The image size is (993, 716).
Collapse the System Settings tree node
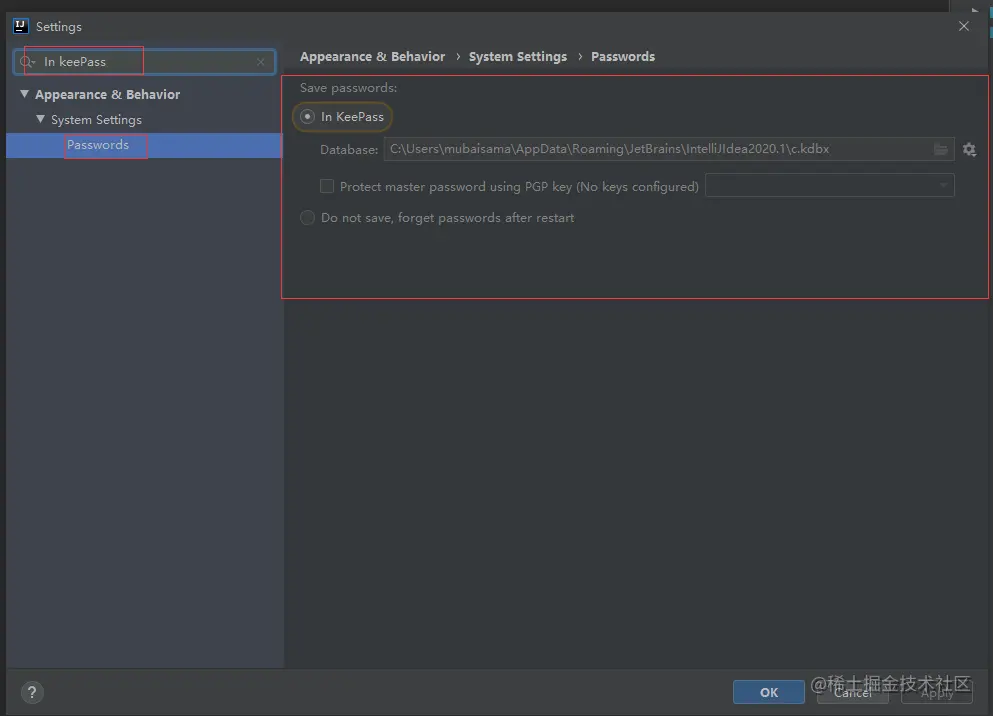click(41, 119)
